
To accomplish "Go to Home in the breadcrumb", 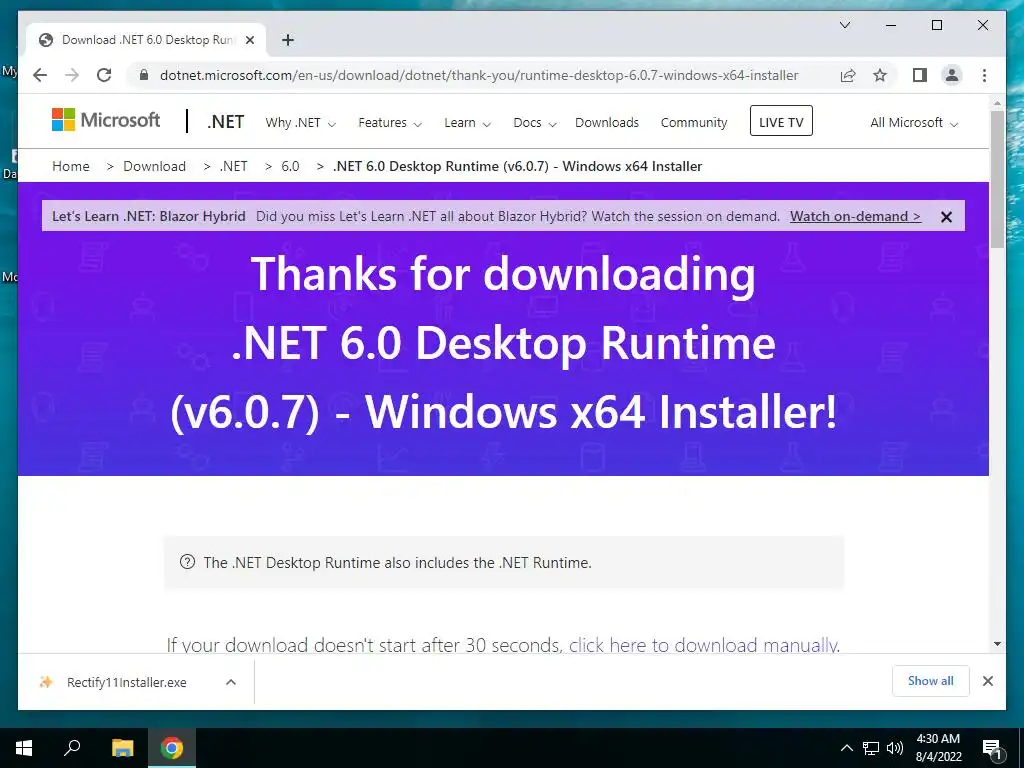I will pyautogui.click(x=71, y=167).
